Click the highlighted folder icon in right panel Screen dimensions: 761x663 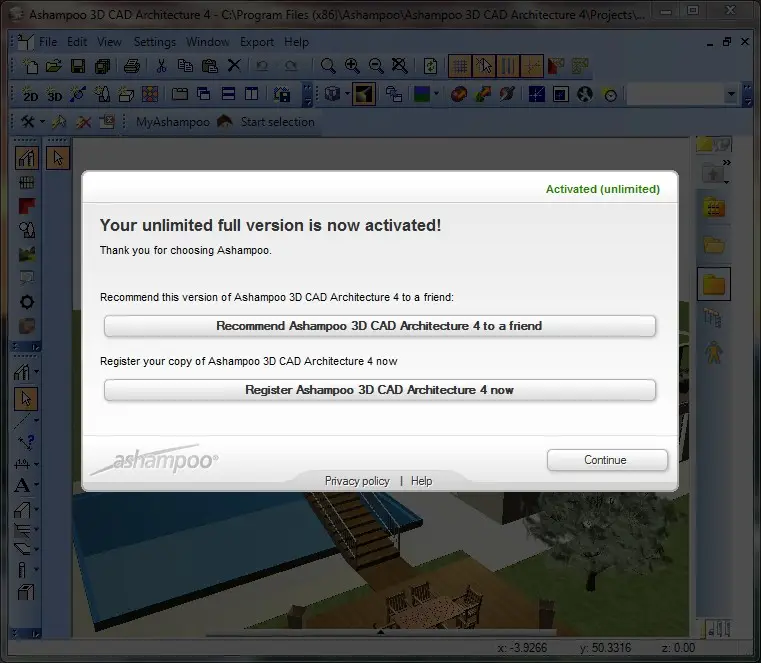[714, 284]
